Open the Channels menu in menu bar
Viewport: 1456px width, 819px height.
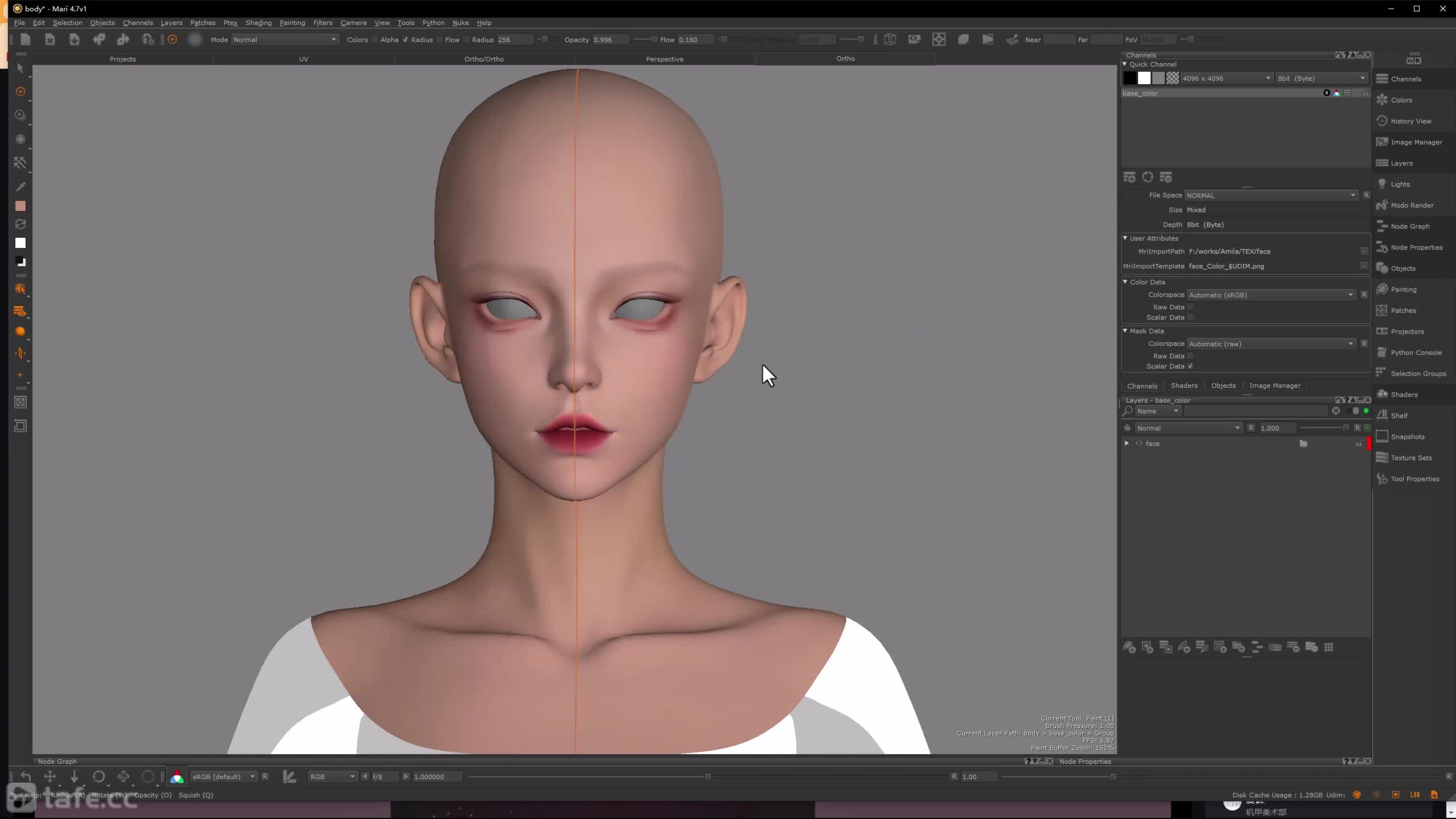138,23
